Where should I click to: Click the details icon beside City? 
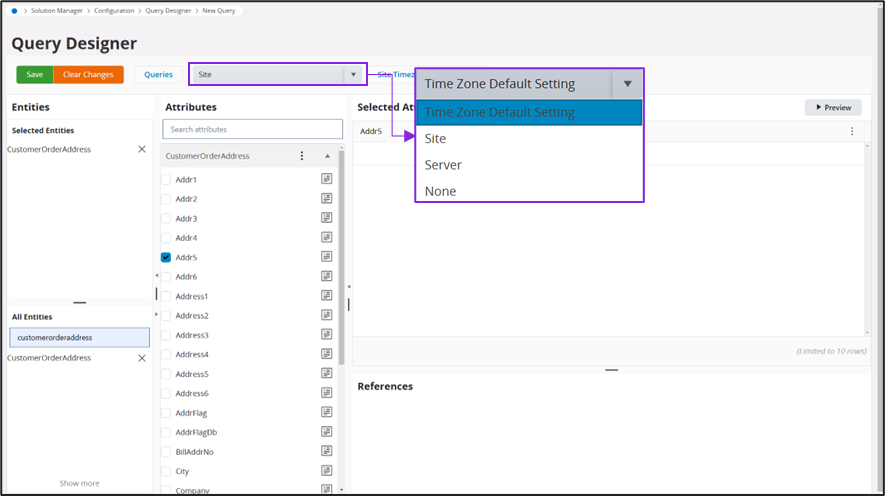326,471
